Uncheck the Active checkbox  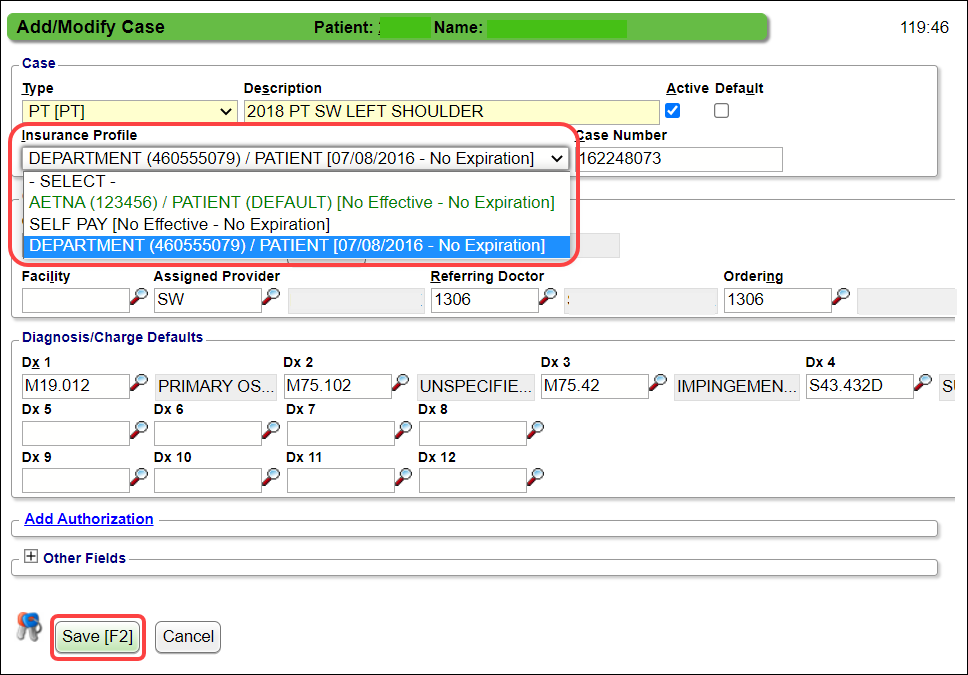(x=673, y=111)
